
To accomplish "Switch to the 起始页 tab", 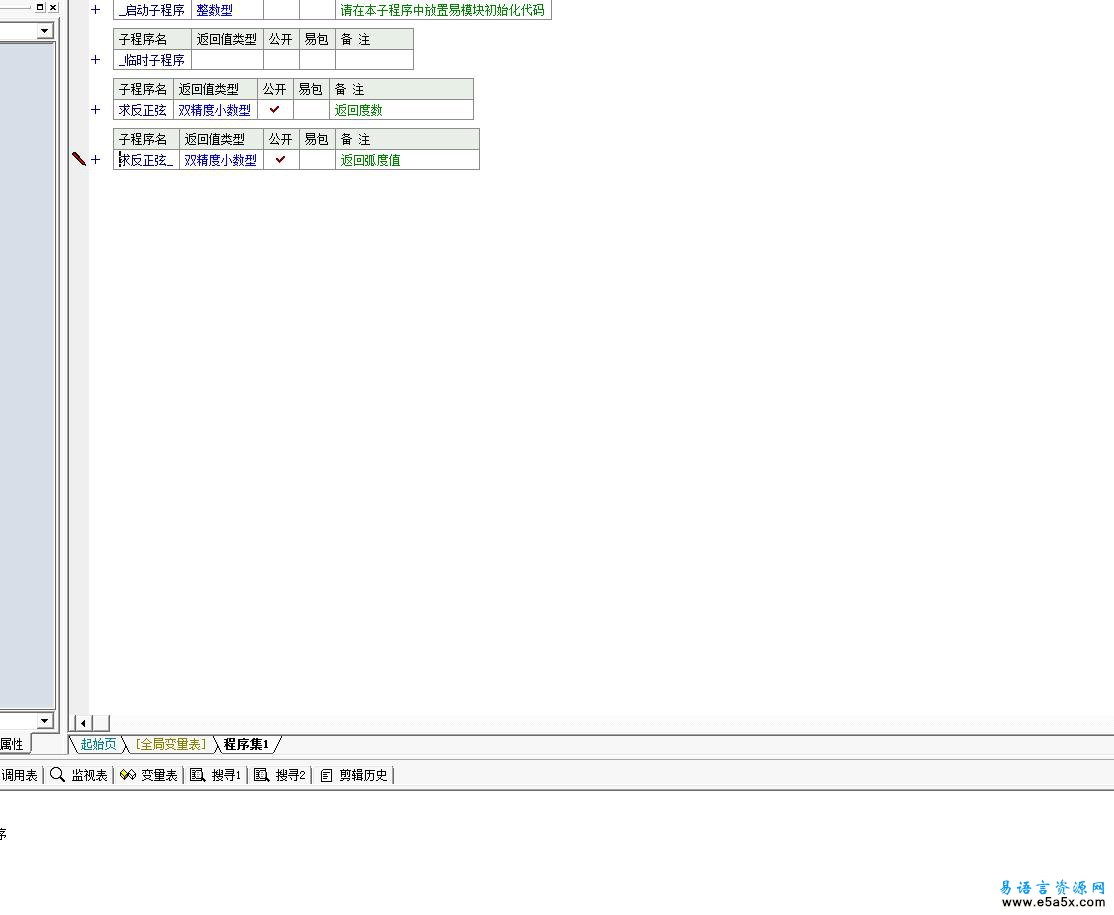I will pyautogui.click(x=97, y=744).
